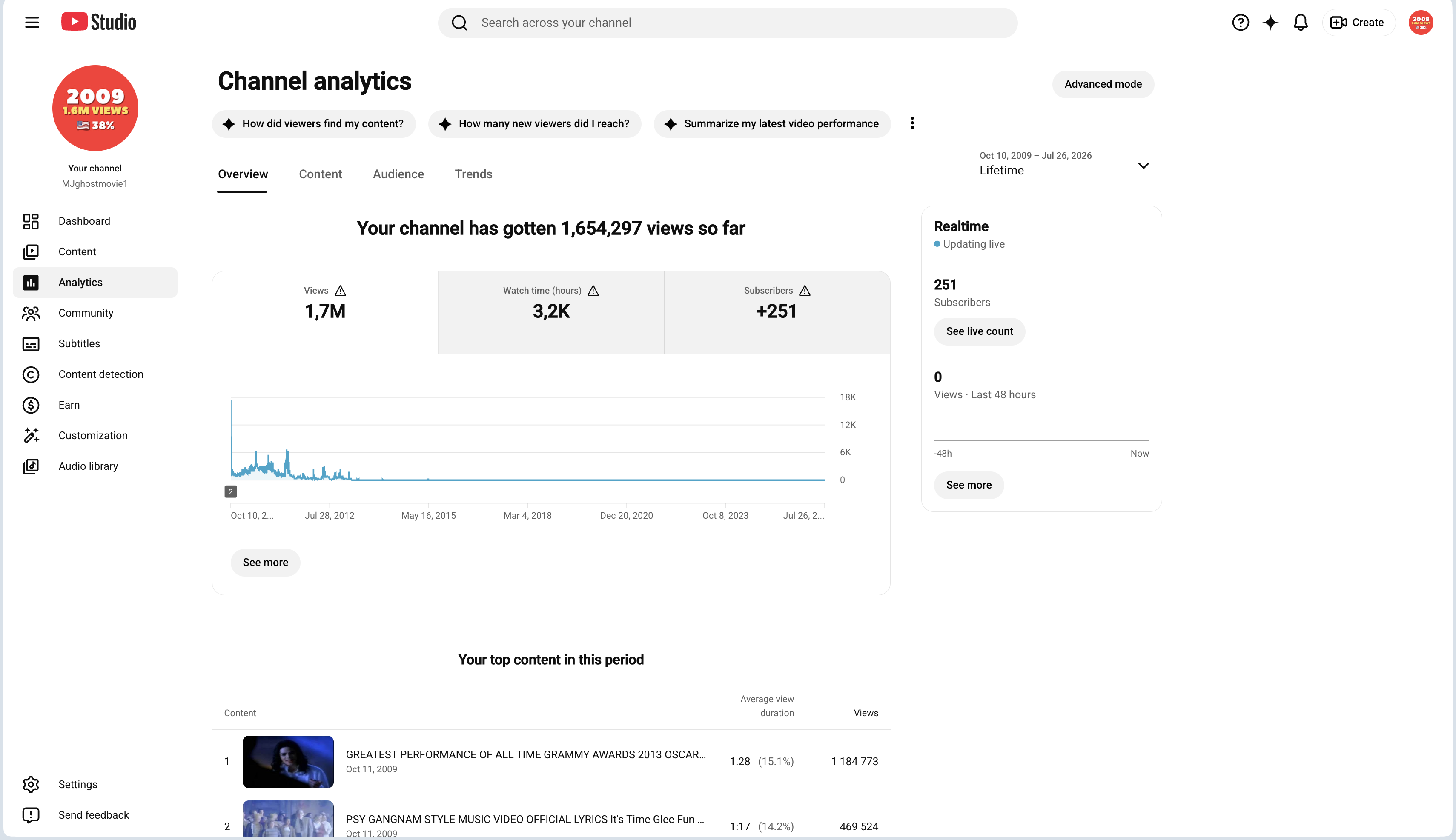Click the Content detection copyright icon
Screen dimensions: 1456x840
[x=31, y=374]
